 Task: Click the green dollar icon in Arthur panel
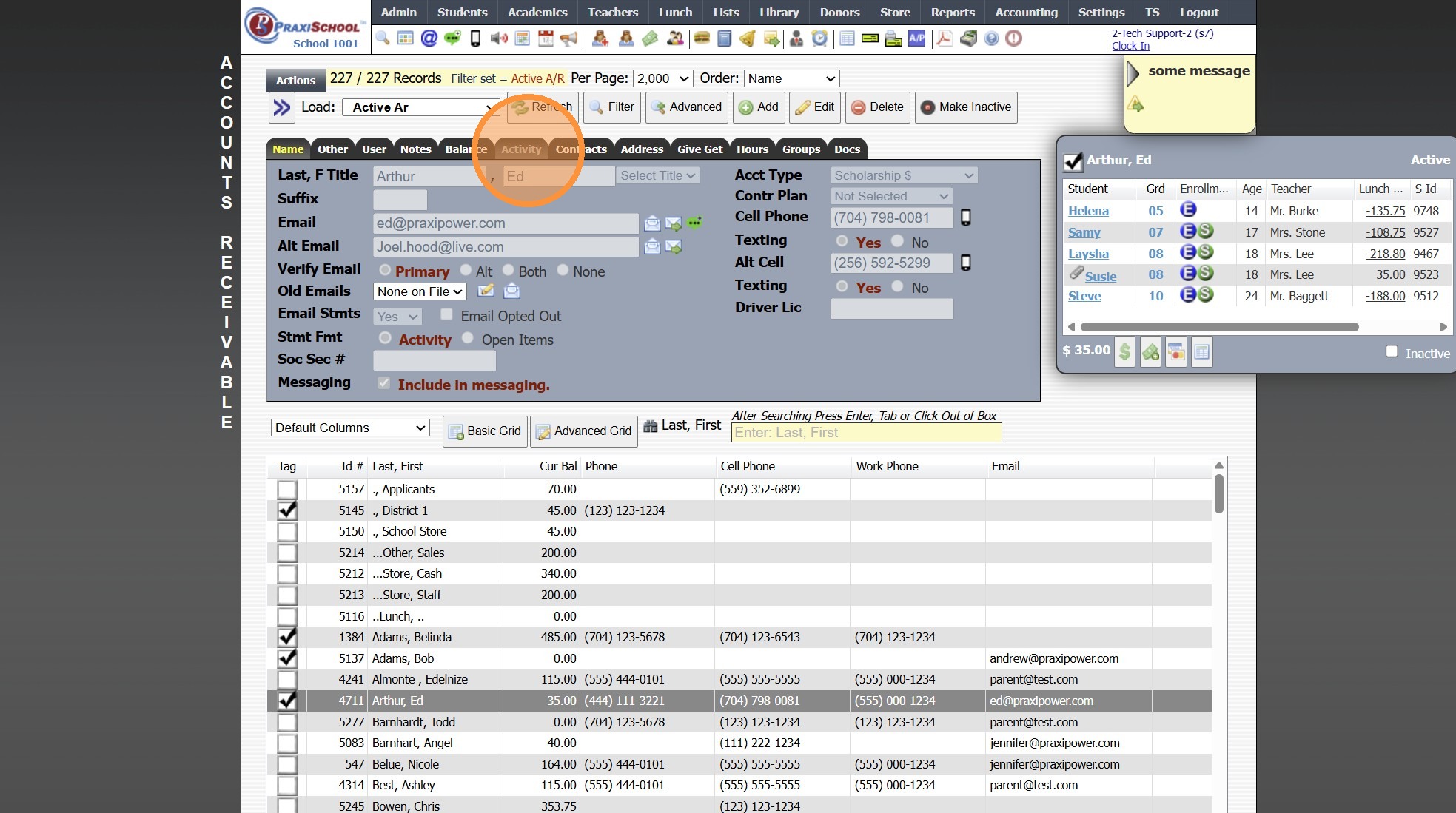coord(1124,352)
